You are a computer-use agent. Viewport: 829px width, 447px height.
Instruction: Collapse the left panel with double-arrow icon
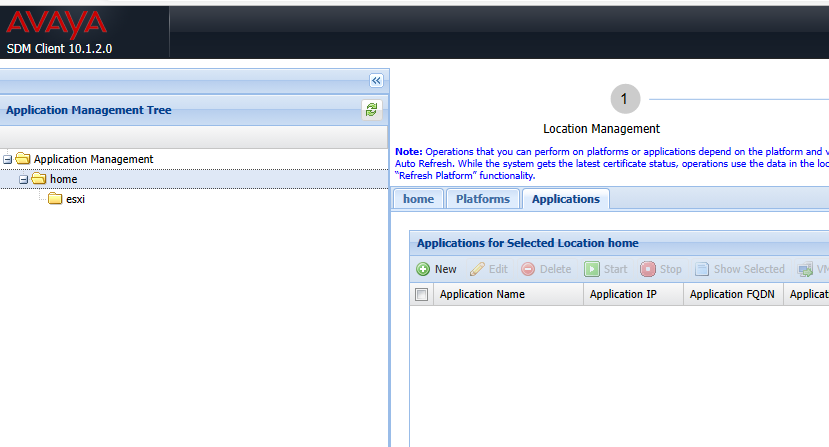coord(376,81)
